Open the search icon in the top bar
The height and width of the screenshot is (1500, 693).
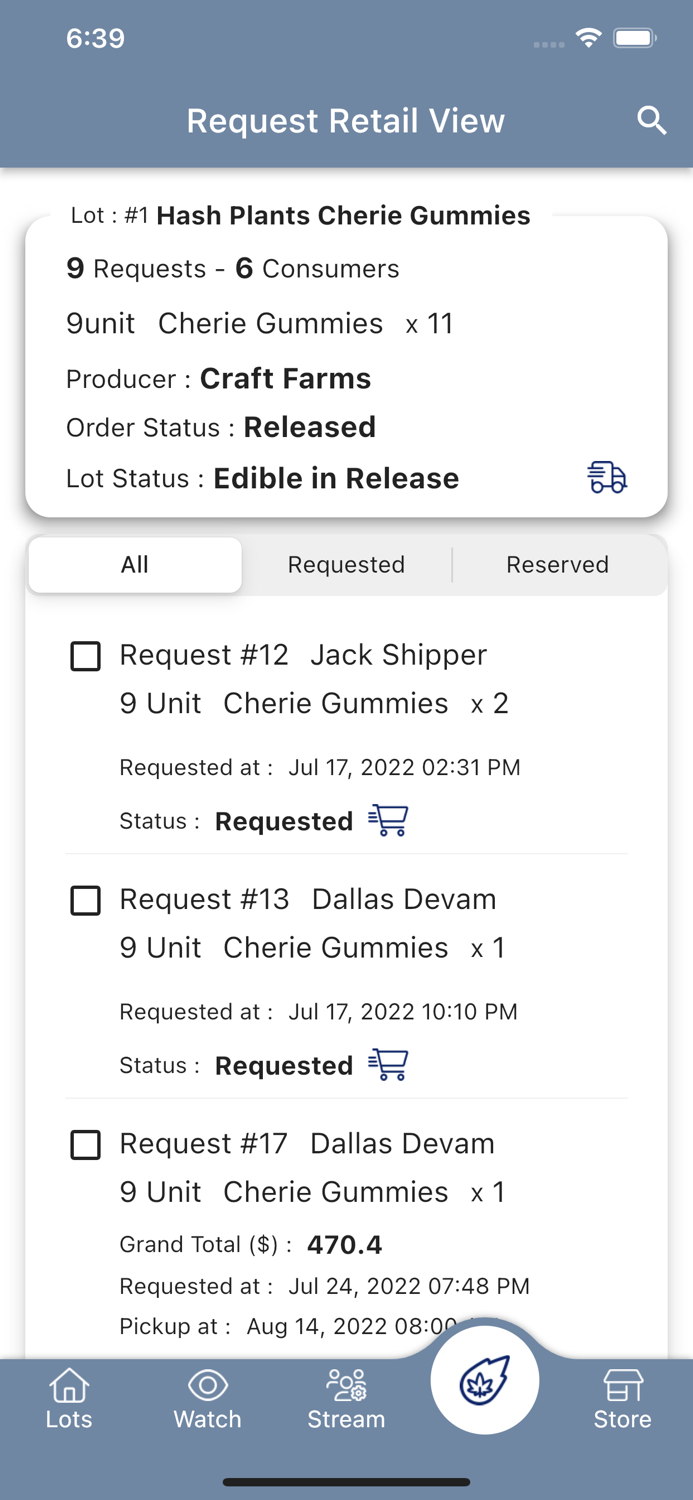(x=651, y=120)
